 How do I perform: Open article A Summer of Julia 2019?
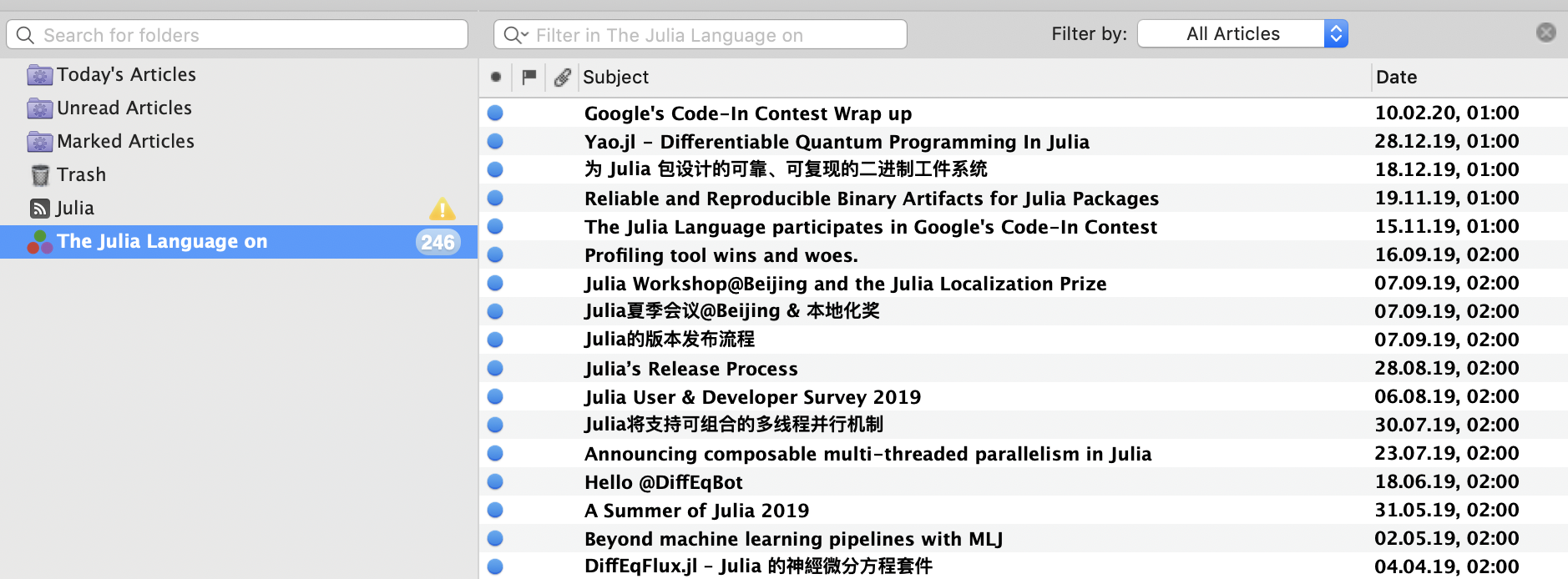[x=697, y=511]
